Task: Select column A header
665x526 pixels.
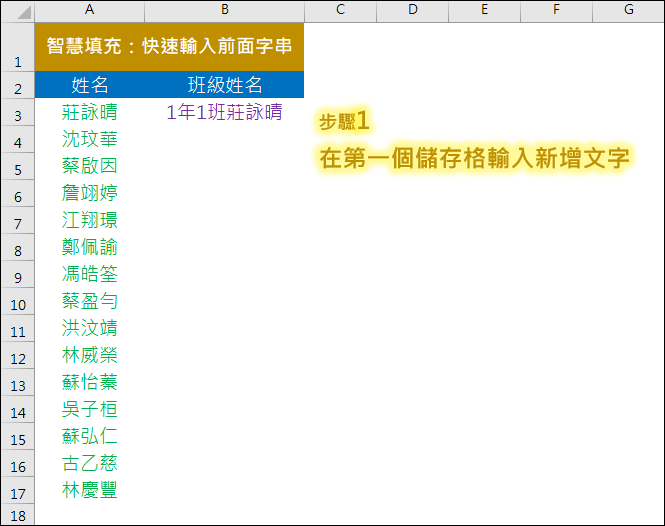Action: pos(89,11)
